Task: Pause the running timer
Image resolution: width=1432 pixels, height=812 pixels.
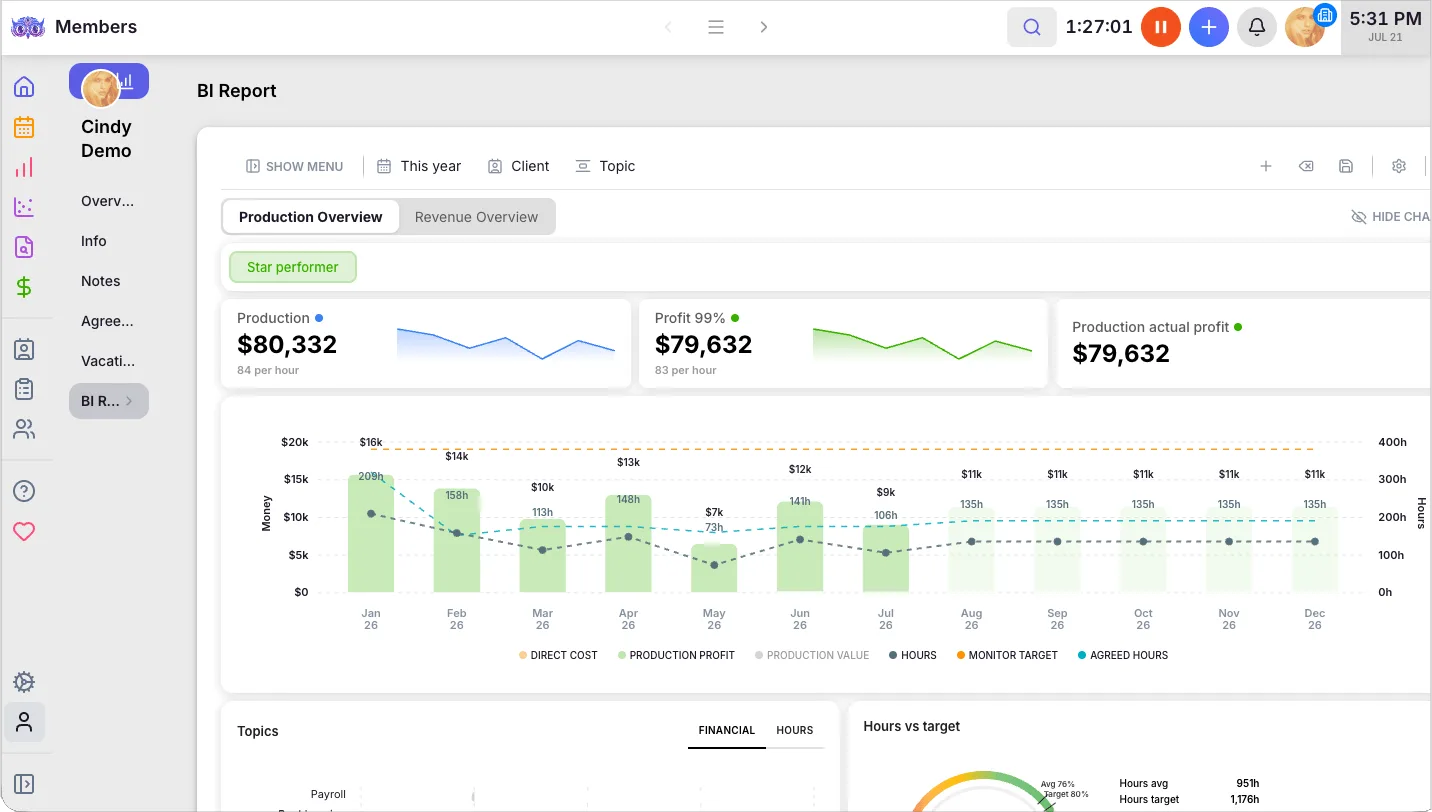Action: click(x=1161, y=27)
